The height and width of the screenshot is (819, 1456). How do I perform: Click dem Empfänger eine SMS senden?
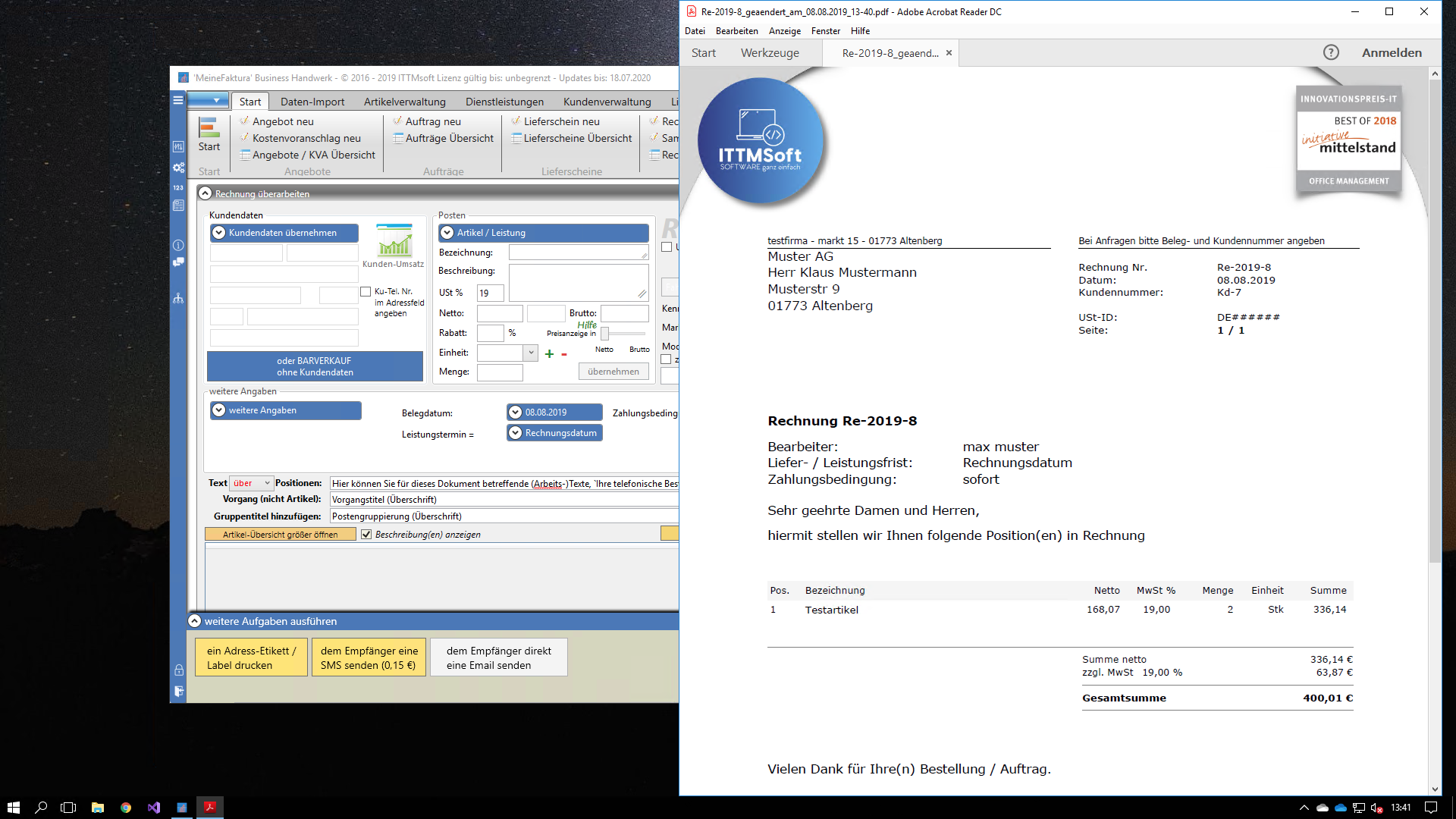pos(369,657)
